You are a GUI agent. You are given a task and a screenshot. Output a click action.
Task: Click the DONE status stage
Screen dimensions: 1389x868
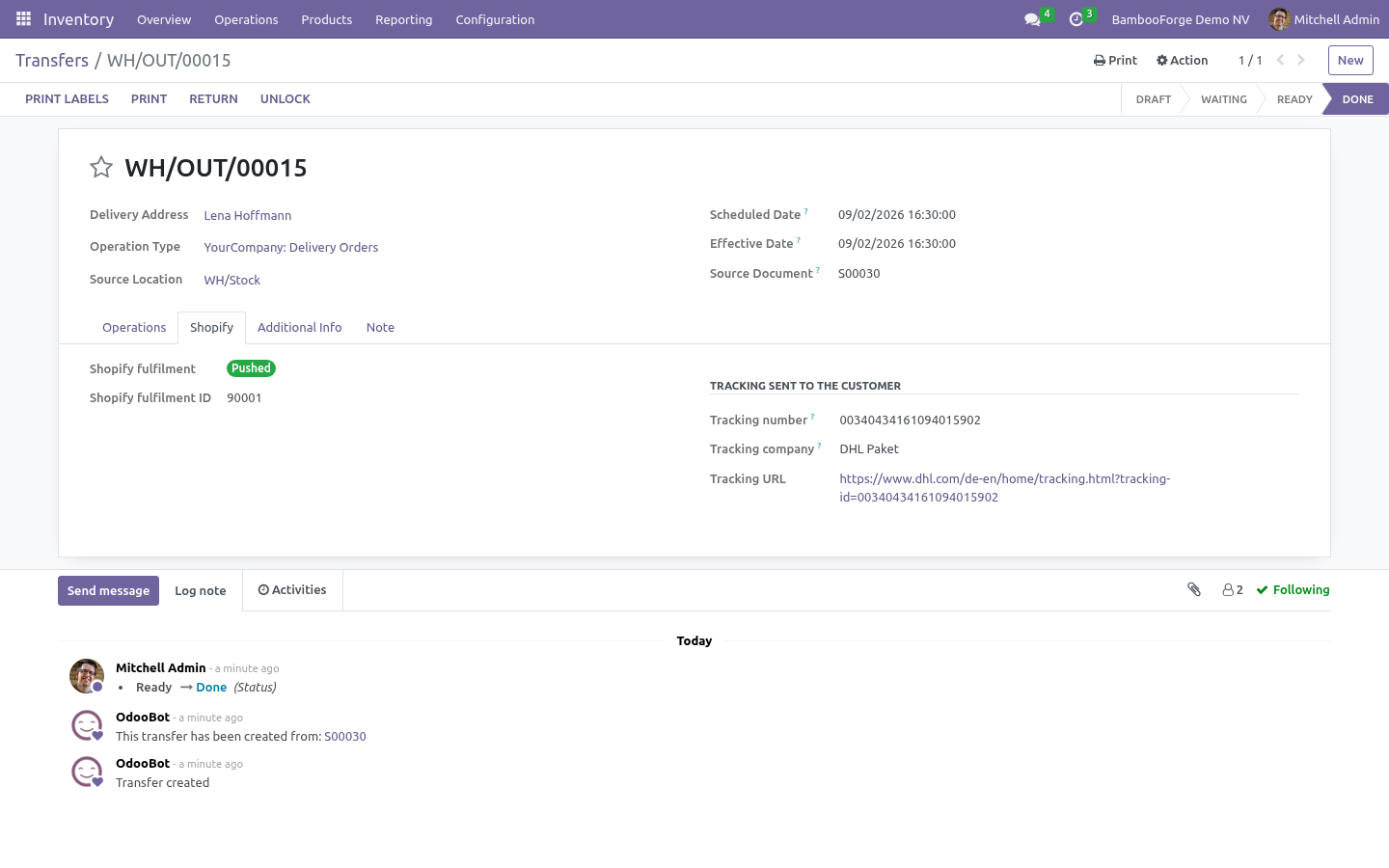[x=1357, y=99]
